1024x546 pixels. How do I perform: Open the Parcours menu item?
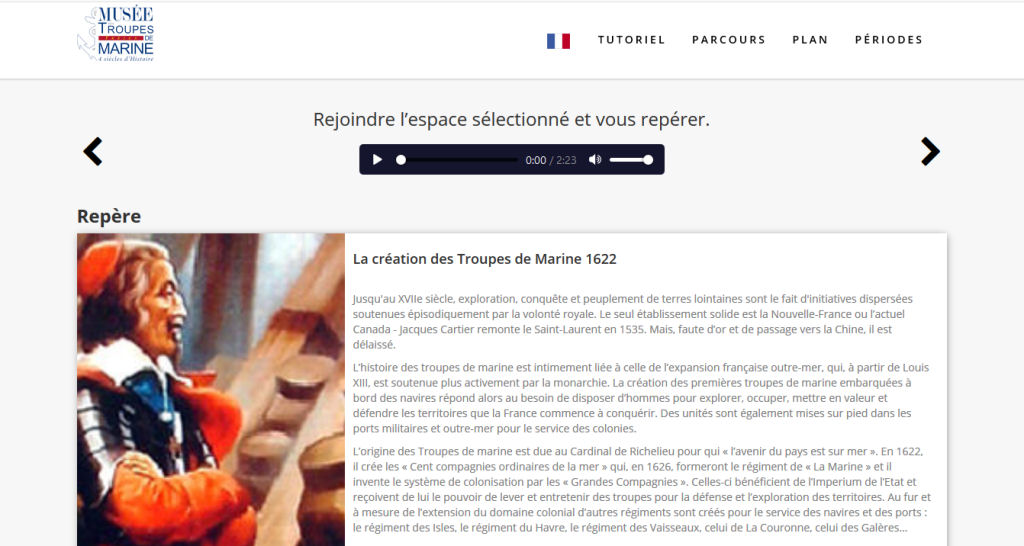pyautogui.click(x=729, y=40)
